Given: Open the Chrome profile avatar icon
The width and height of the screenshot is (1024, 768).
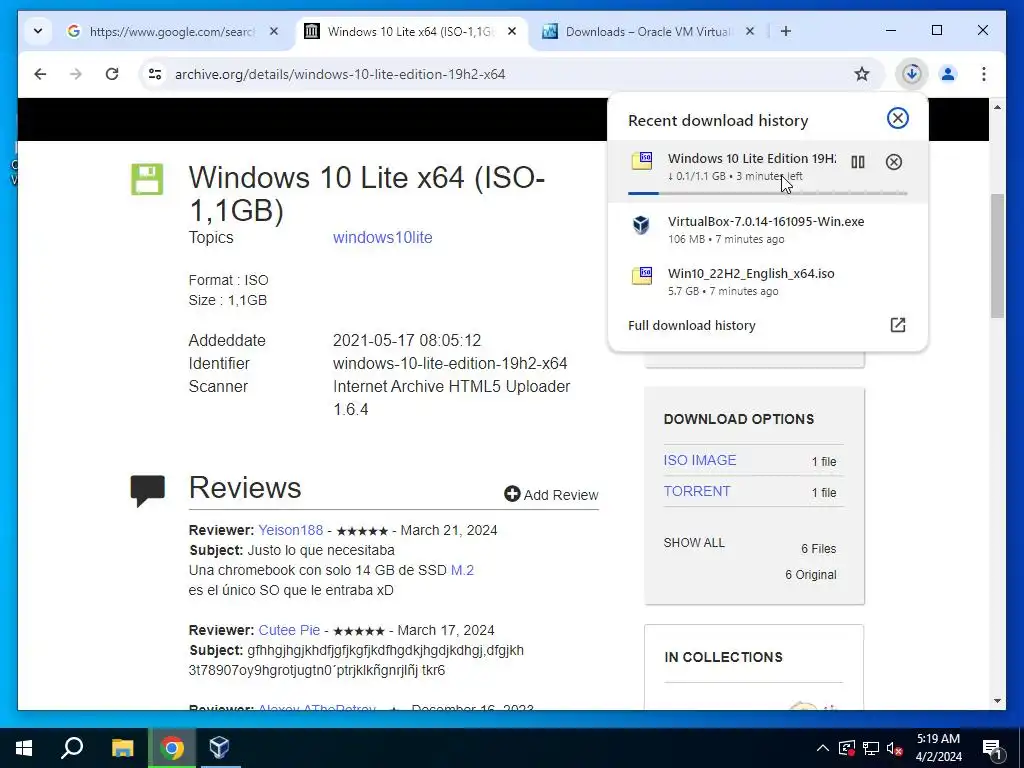Looking at the screenshot, I should (x=948, y=74).
